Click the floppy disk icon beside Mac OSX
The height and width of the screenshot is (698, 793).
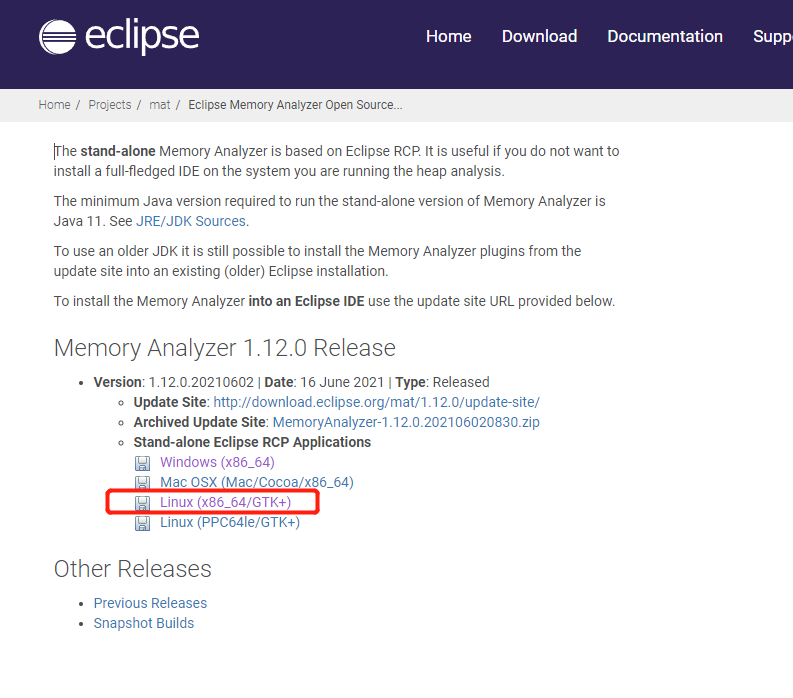(143, 483)
